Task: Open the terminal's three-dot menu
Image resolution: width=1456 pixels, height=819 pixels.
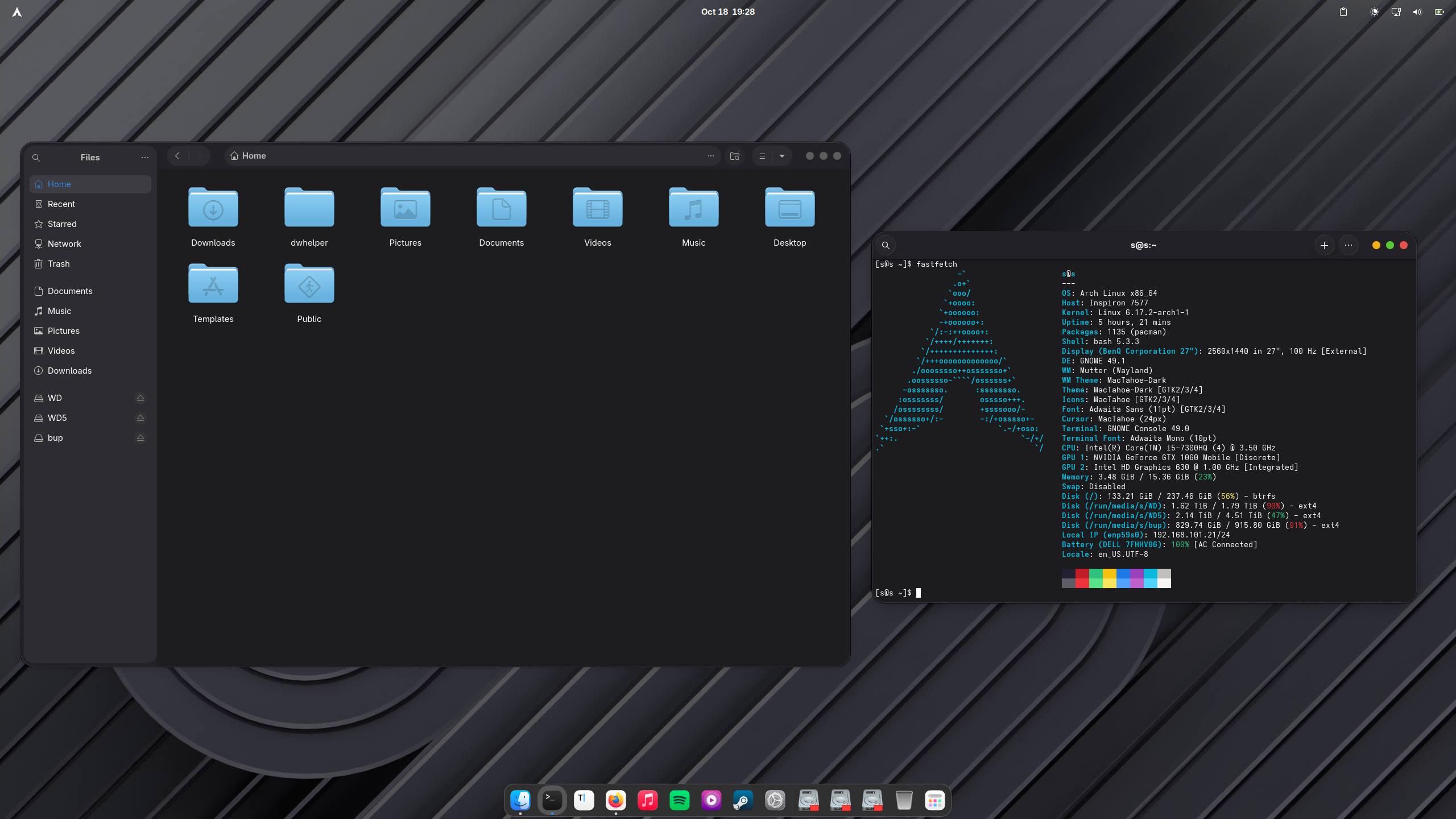Action: click(1348, 245)
